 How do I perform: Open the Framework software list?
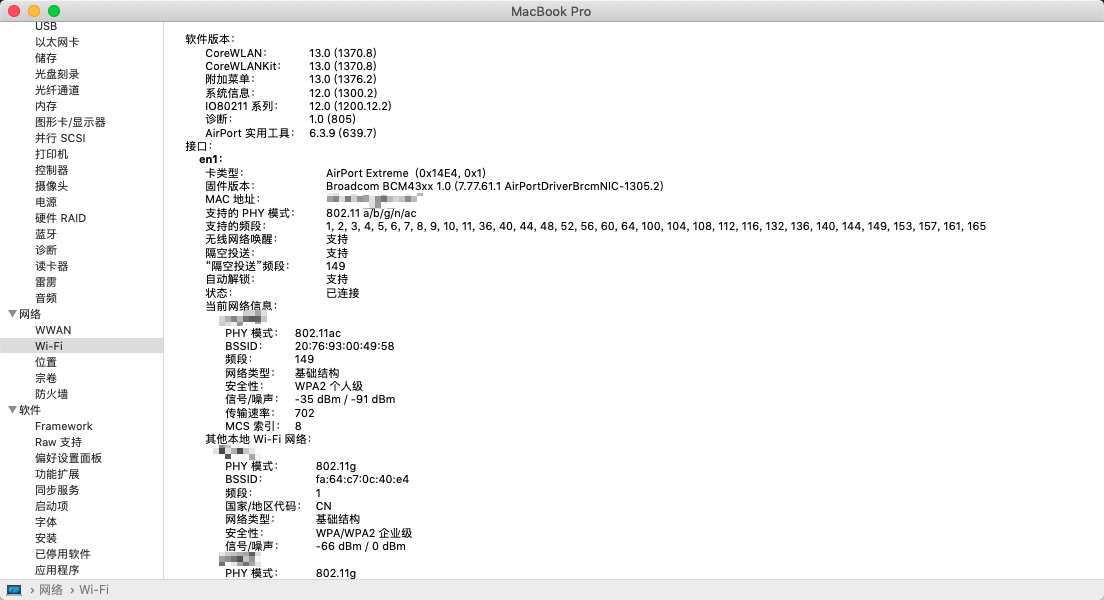(x=64, y=426)
